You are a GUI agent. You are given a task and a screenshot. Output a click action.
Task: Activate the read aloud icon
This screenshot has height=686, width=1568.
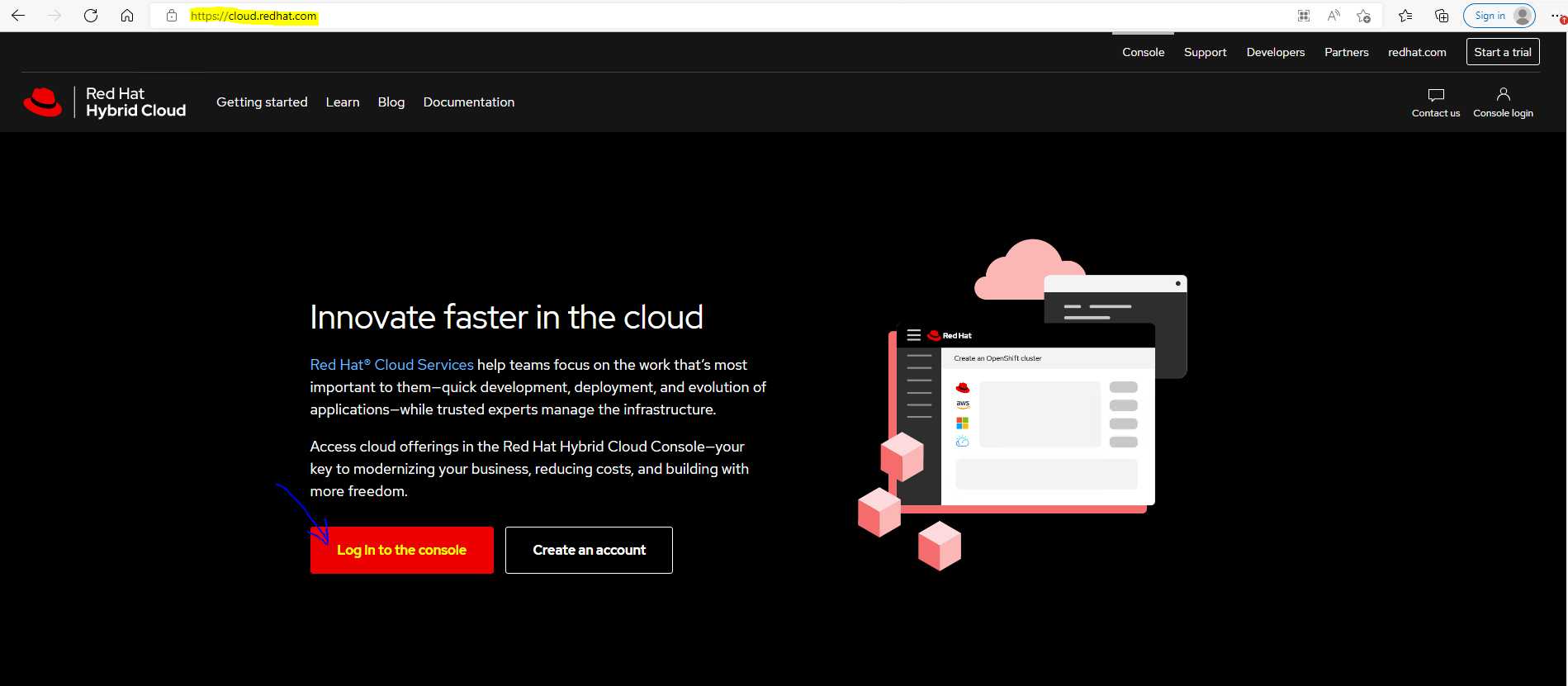point(1334,16)
